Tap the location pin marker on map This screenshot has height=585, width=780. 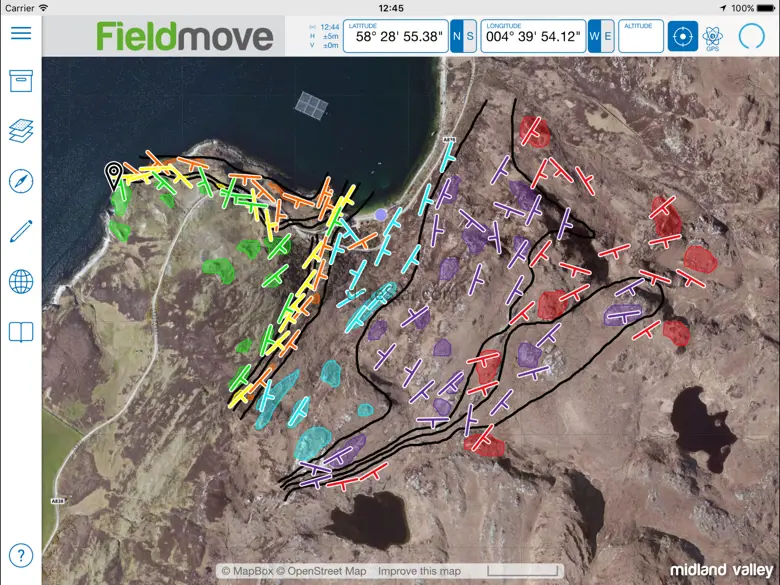[115, 175]
